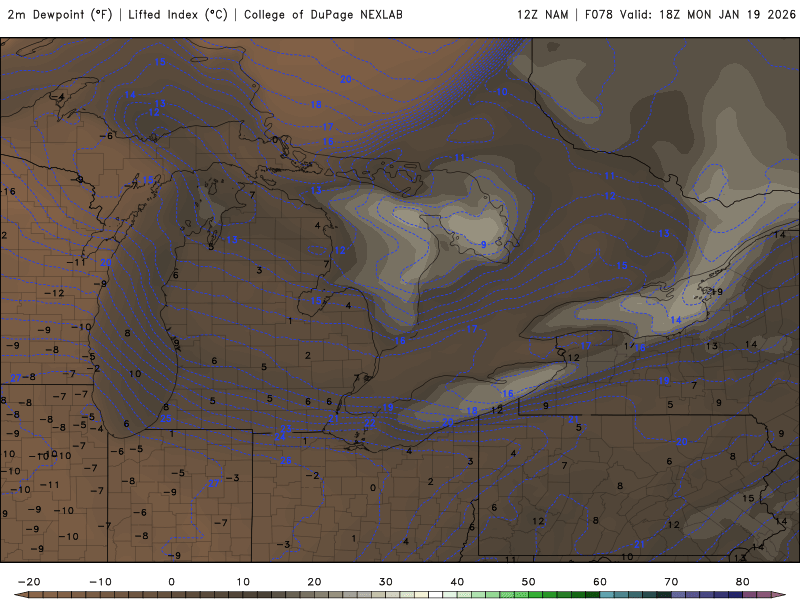Click the '60' label on the color scale
The height and width of the screenshot is (600, 800).
[600, 582]
